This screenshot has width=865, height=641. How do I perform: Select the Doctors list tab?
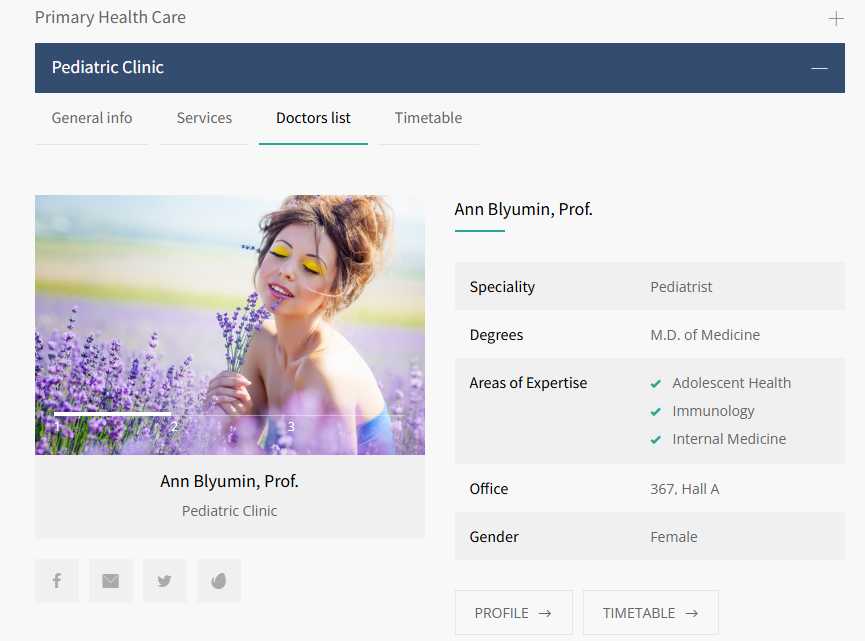313,118
